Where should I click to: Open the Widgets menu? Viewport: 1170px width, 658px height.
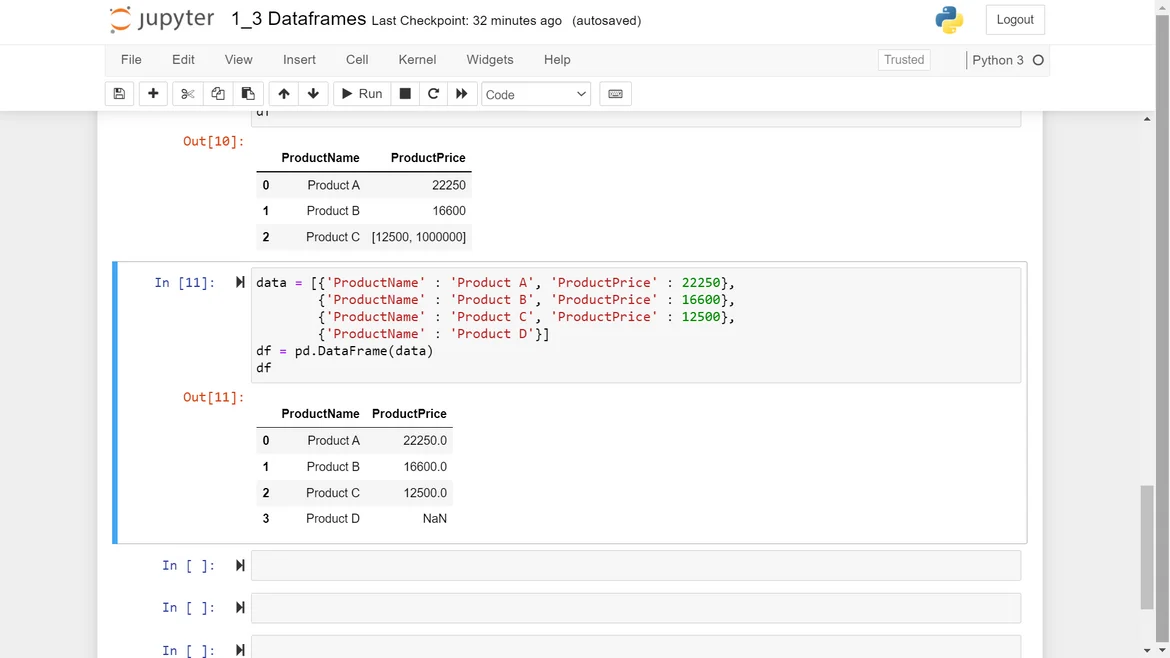(x=489, y=60)
